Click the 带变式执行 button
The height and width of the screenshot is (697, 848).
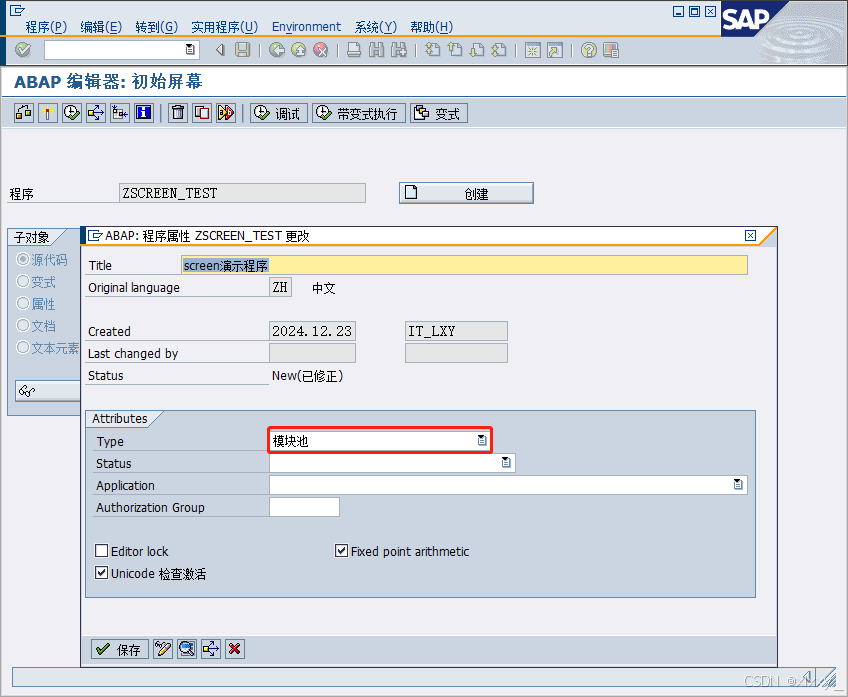click(359, 113)
